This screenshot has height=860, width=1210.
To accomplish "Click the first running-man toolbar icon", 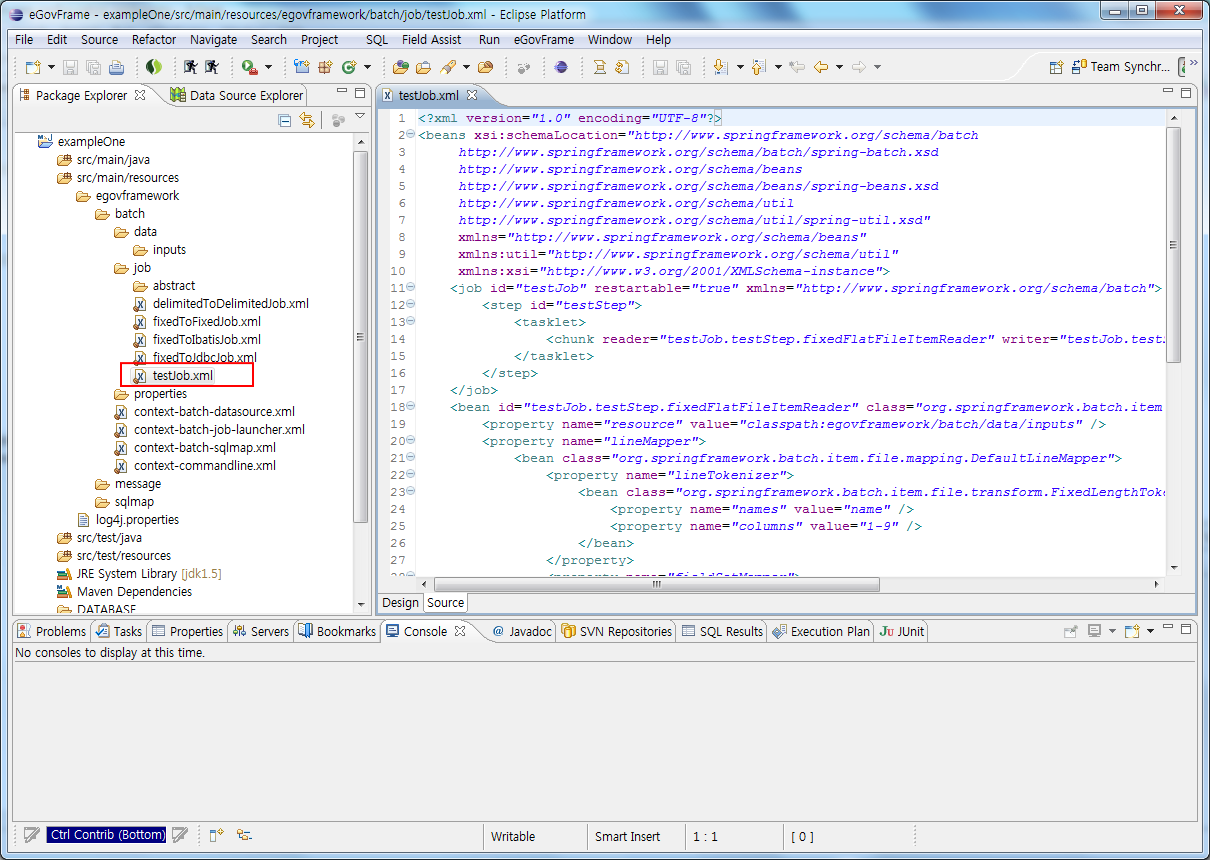I will point(191,67).
